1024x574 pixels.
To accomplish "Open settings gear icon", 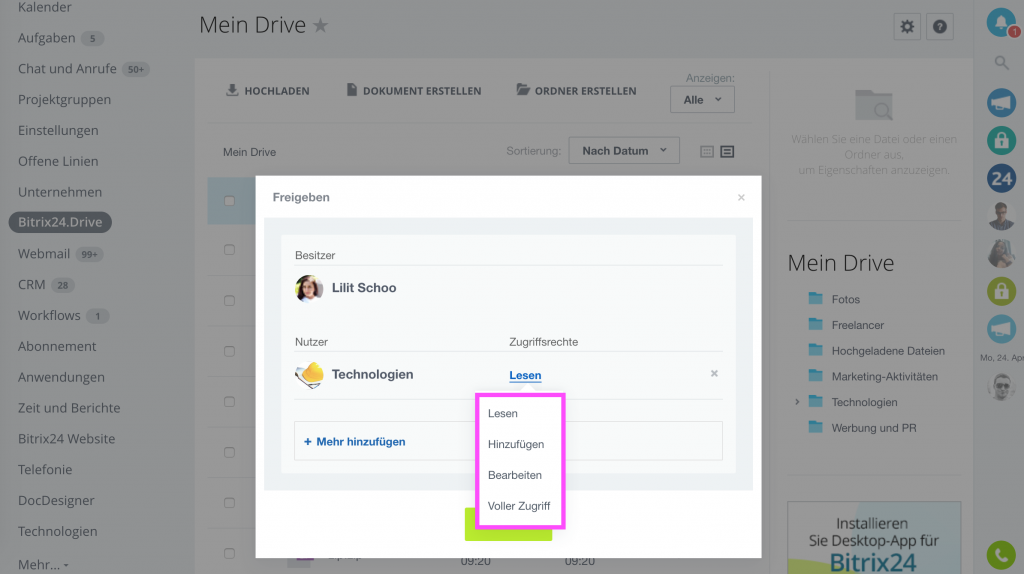I will click(x=907, y=27).
